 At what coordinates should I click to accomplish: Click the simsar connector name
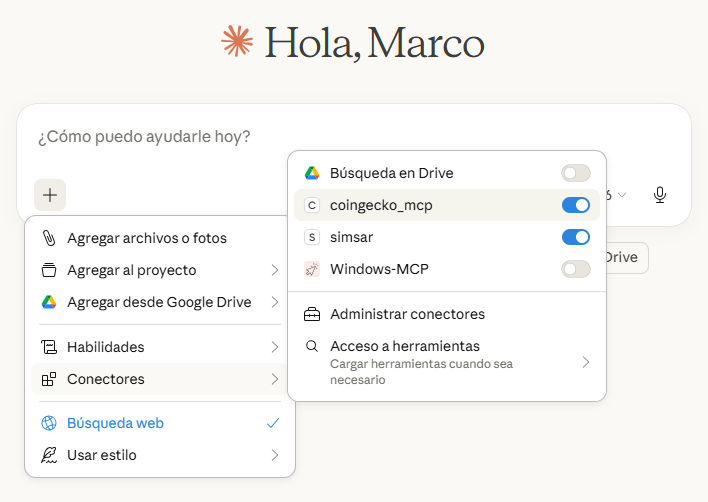(351, 237)
